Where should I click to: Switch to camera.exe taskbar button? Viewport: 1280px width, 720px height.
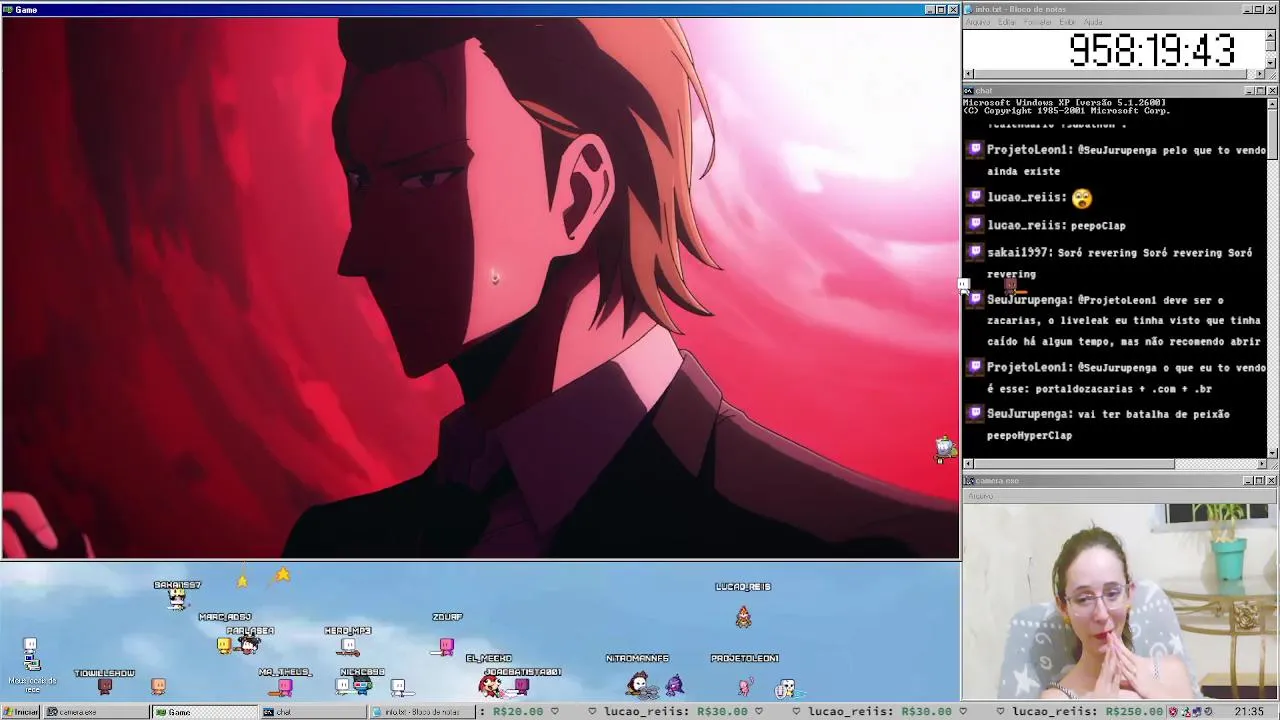(96, 712)
